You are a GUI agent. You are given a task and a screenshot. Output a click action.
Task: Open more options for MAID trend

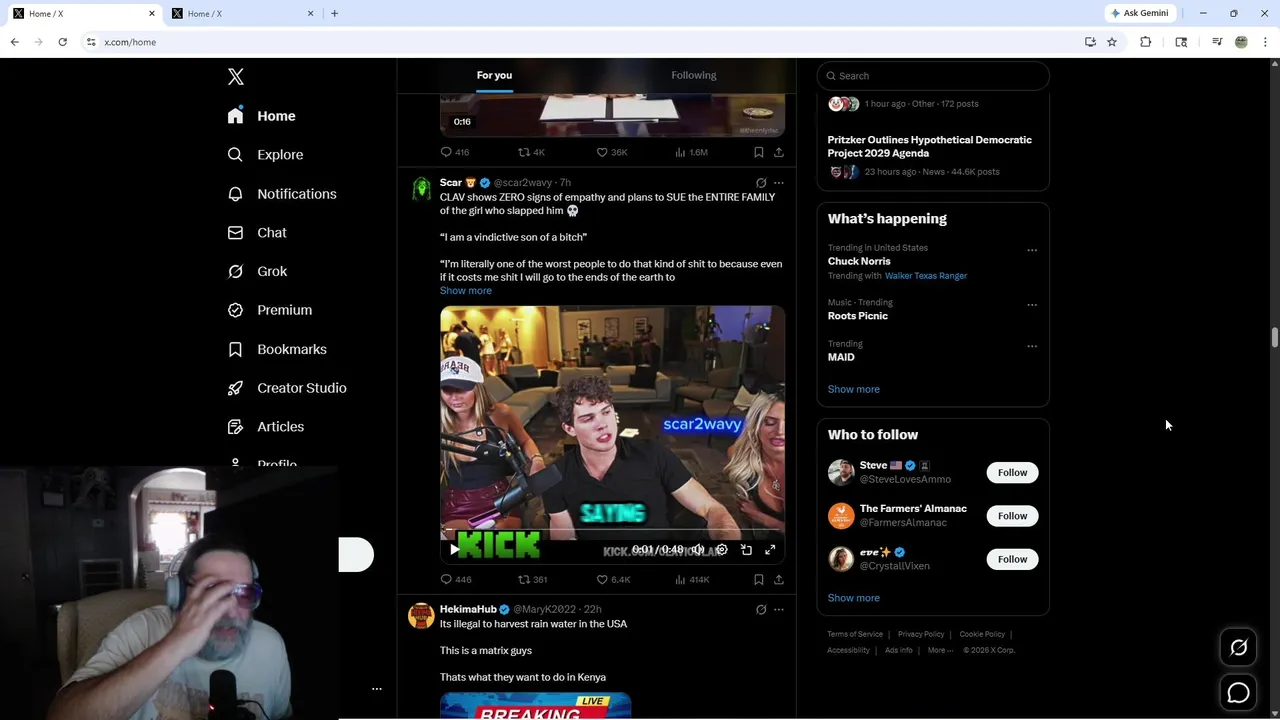point(1032,346)
